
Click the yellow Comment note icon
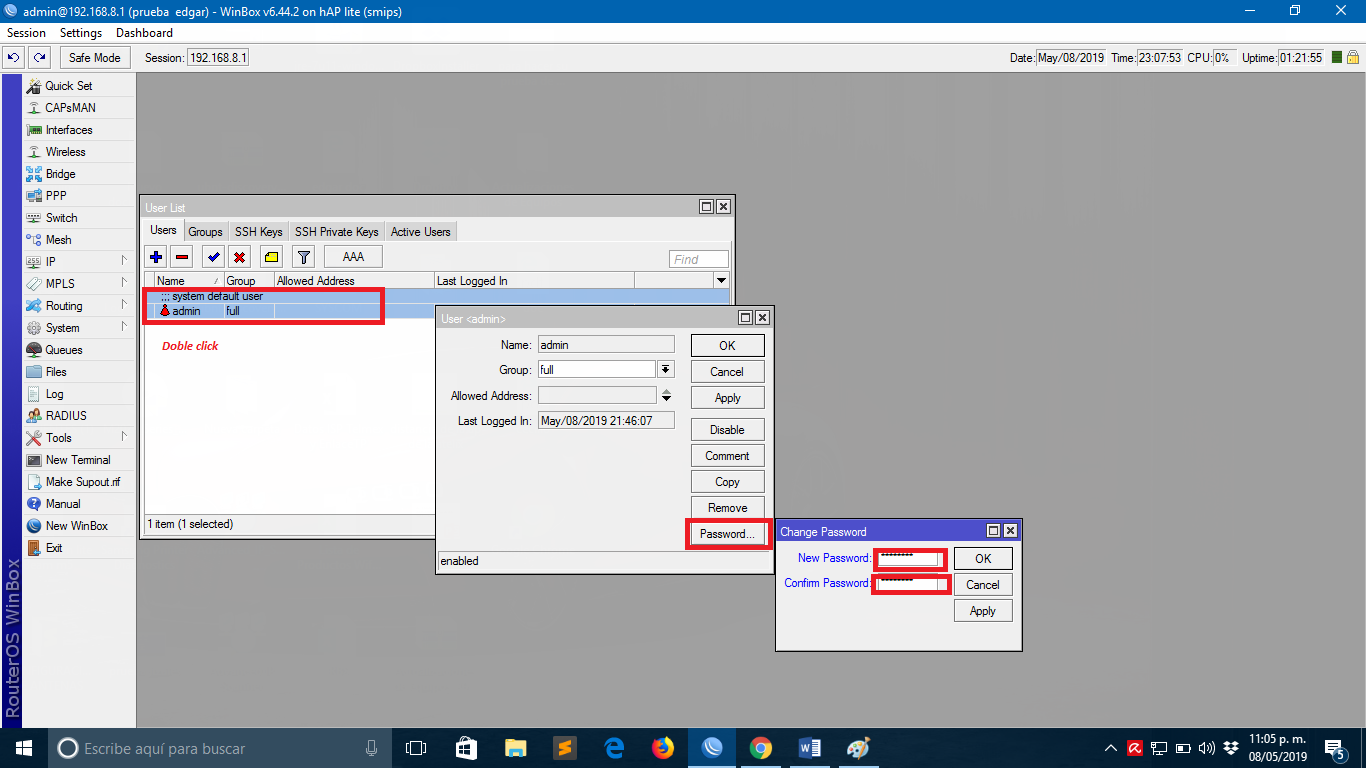click(271, 257)
